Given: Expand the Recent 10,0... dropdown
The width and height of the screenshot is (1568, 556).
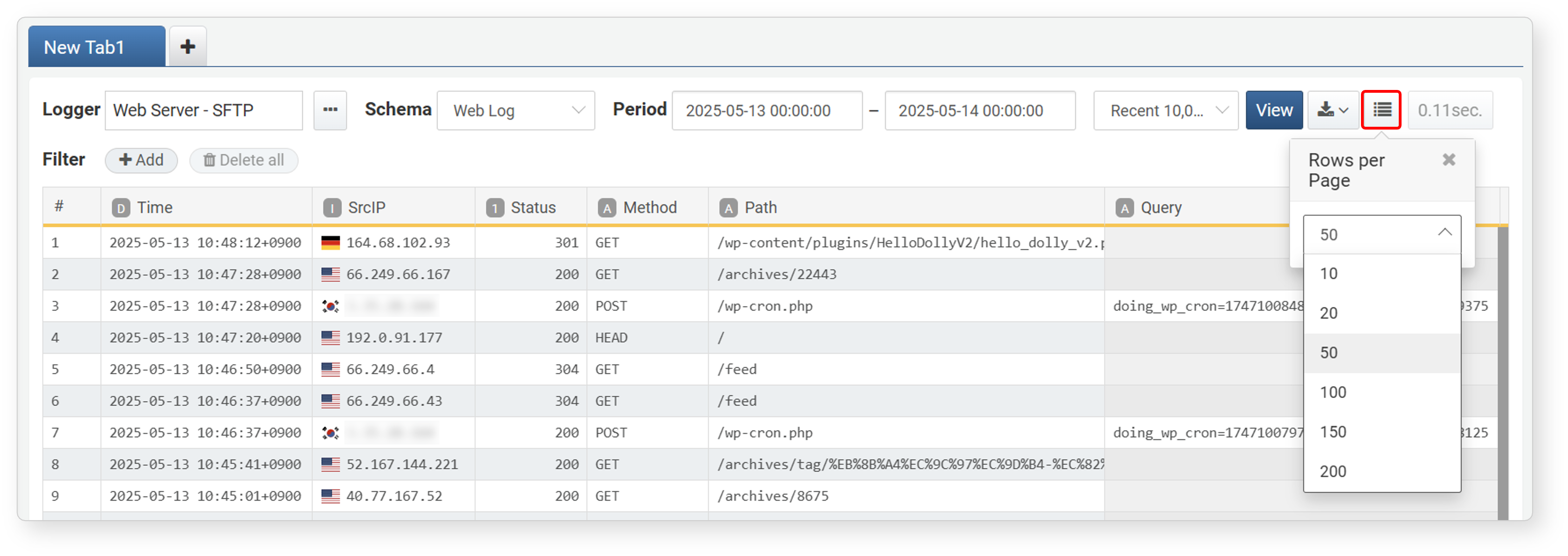Looking at the screenshot, I should tap(1166, 110).
